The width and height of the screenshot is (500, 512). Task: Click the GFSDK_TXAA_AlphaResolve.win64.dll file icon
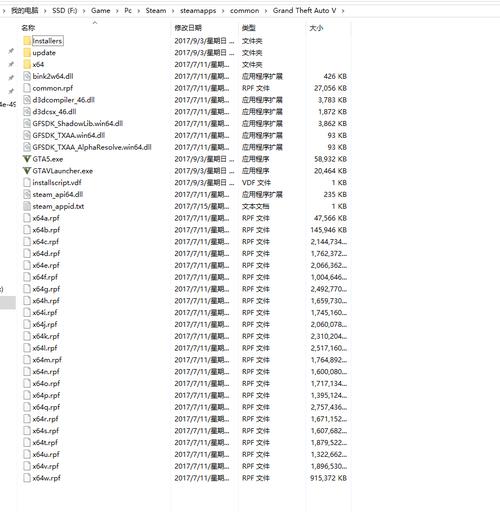click(x=27, y=147)
